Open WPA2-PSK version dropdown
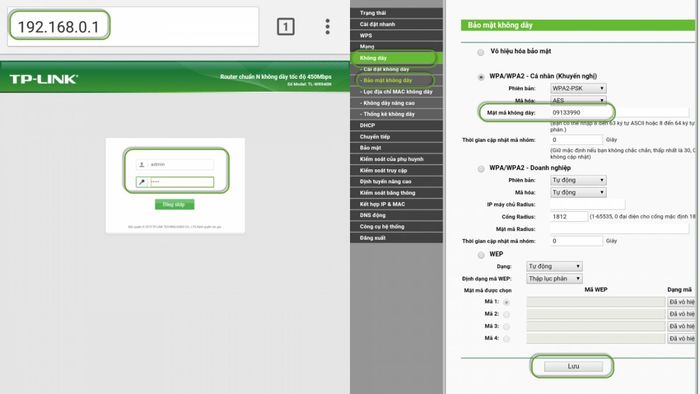The height and width of the screenshot is (394, 700). coord(578,88)
